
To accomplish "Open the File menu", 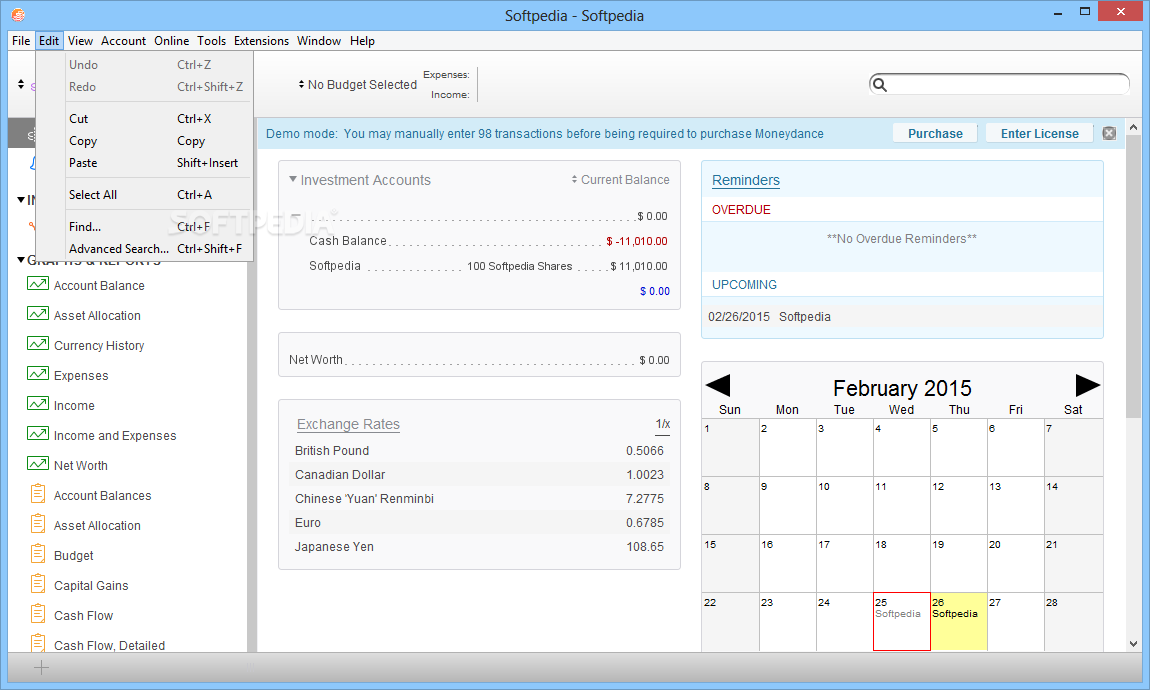I will click(x=21, y=41).
